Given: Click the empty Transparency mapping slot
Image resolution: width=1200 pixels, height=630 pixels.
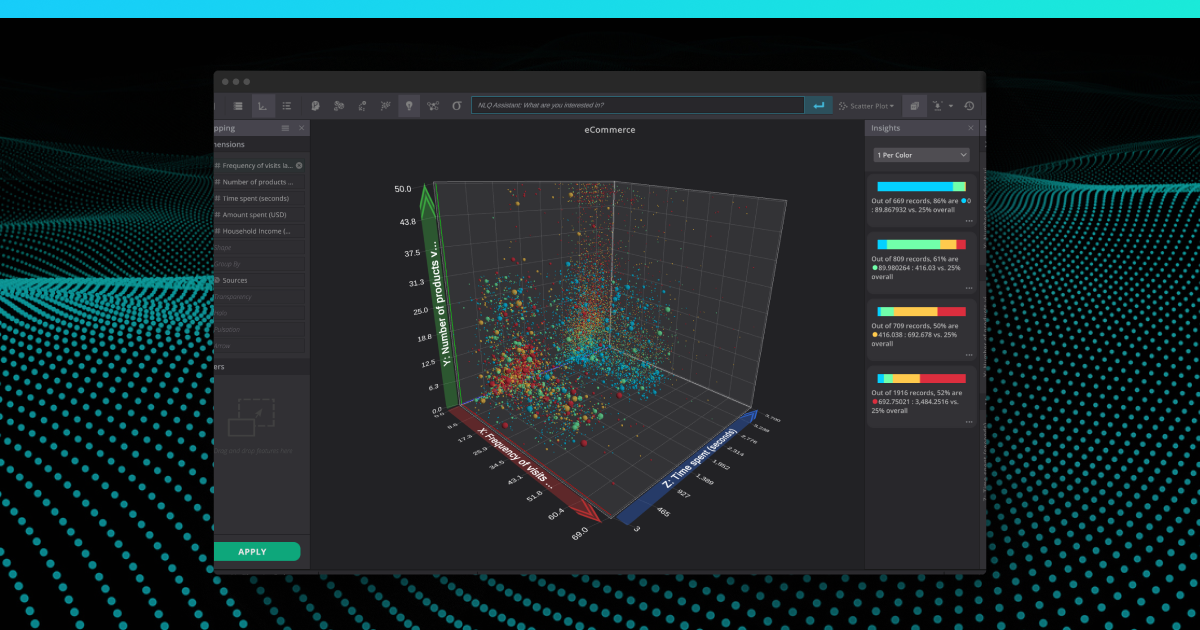Looking at the screenshot, I should tap(259, 297).
